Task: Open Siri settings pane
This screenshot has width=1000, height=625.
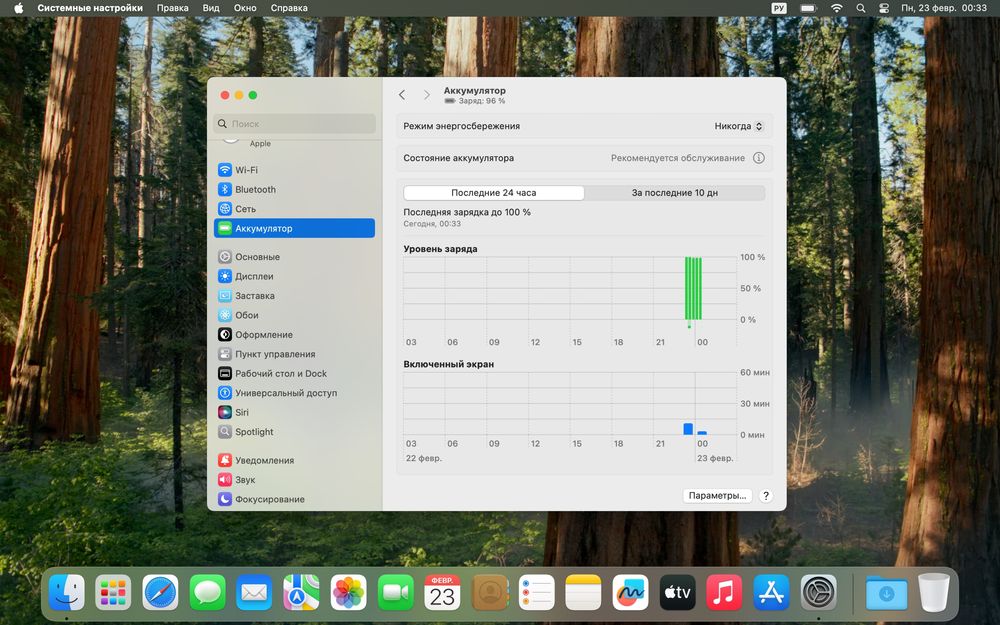Action: (294, 412)
